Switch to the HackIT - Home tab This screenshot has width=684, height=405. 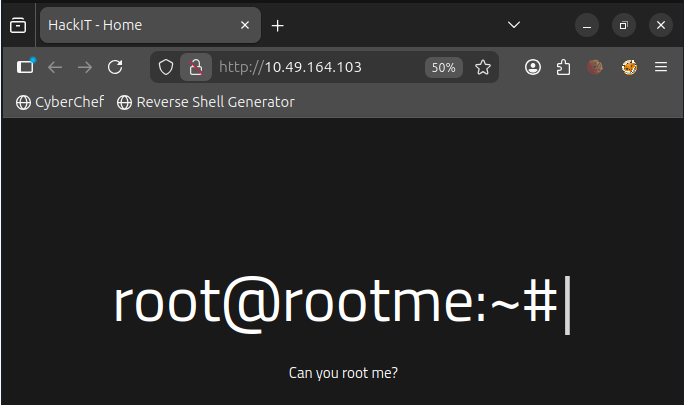[150, 25]
